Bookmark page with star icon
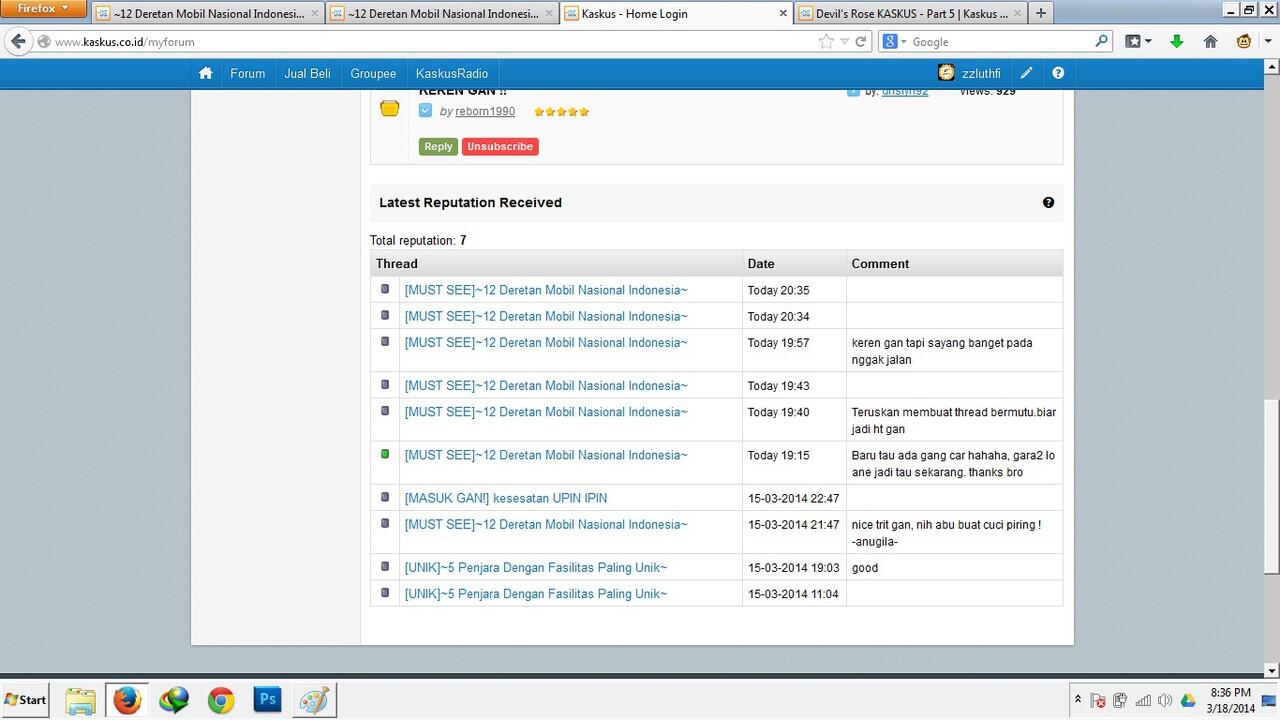Screen dimensions: 1280x720 click(826, 42)
